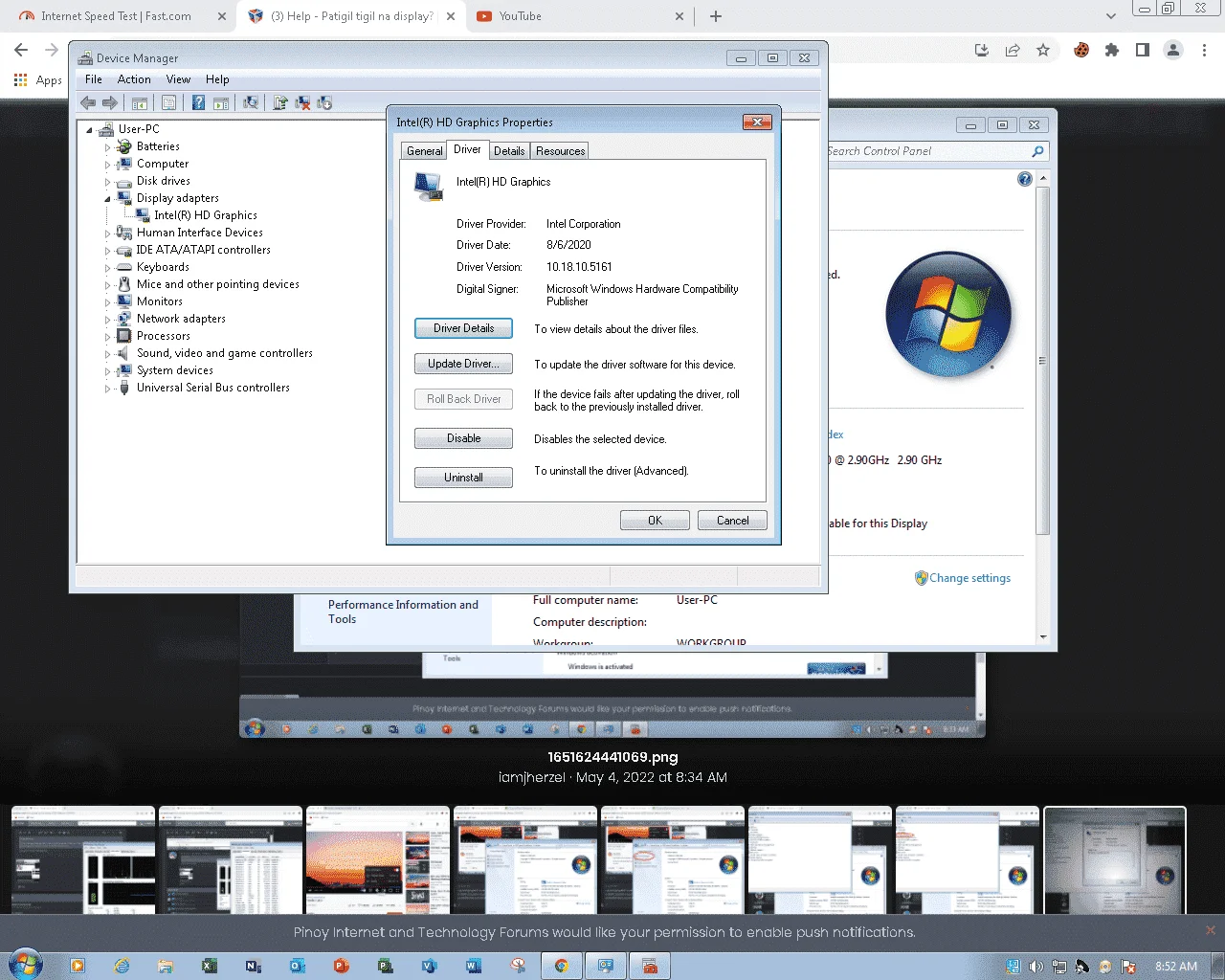This screenshot has height=980, width=1225.
Task: Open the Chrome extensions puzzle icon
Action: click(x=1112, y=50)
